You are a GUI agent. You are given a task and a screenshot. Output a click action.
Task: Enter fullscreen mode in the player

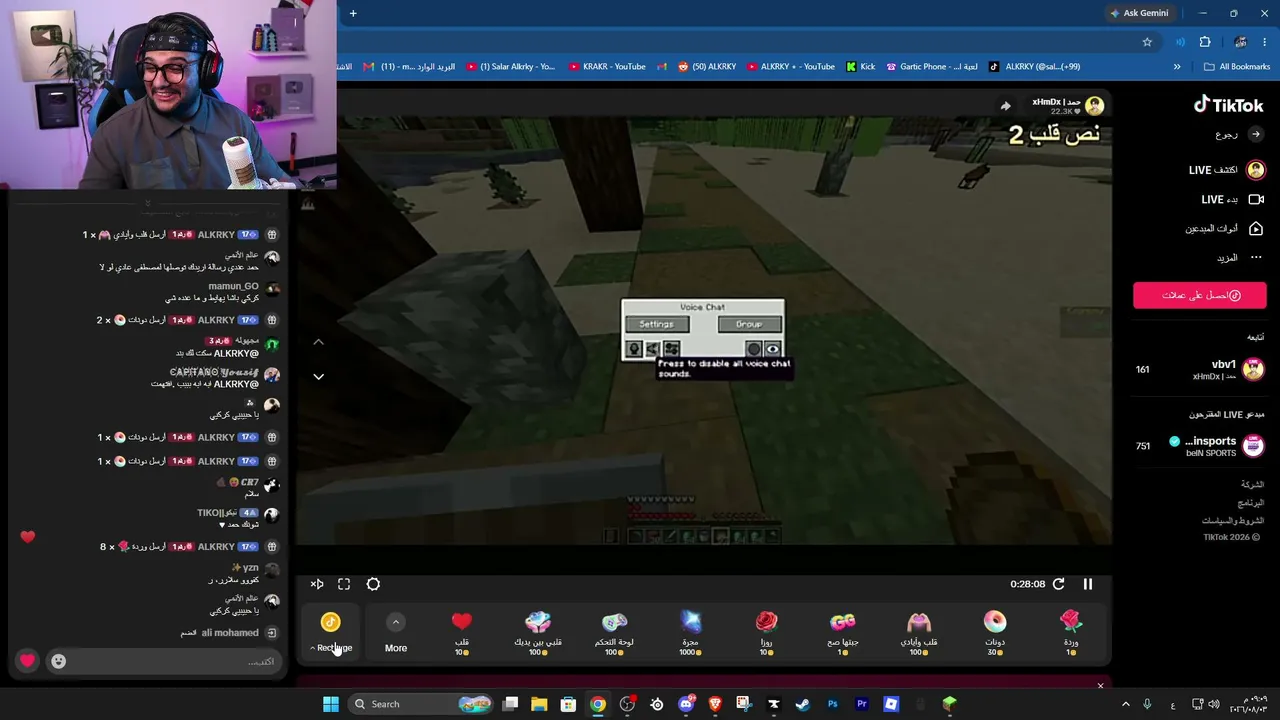coord(344,584)
